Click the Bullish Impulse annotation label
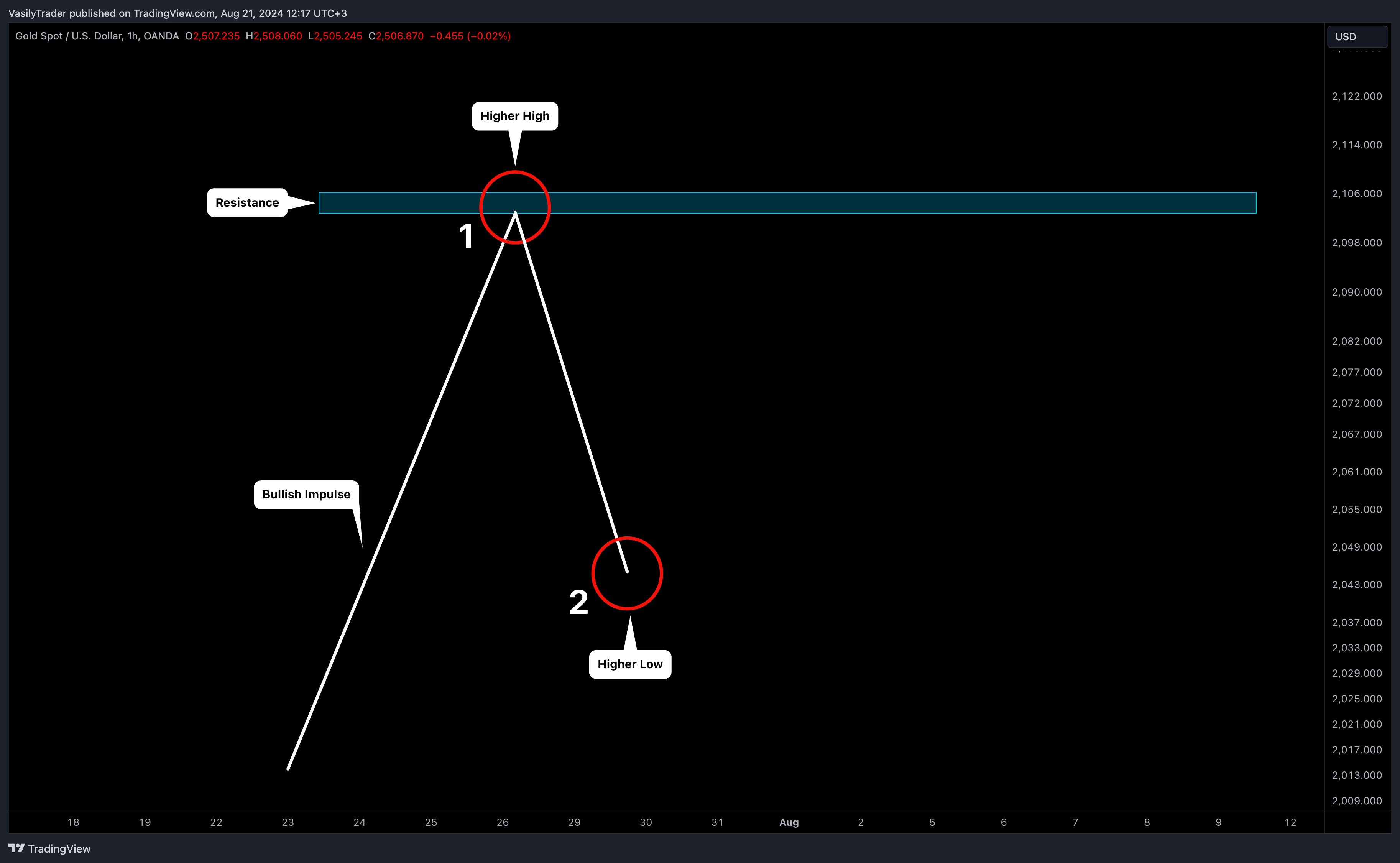This screenshot has height=863, width=1400. (305, 494)
